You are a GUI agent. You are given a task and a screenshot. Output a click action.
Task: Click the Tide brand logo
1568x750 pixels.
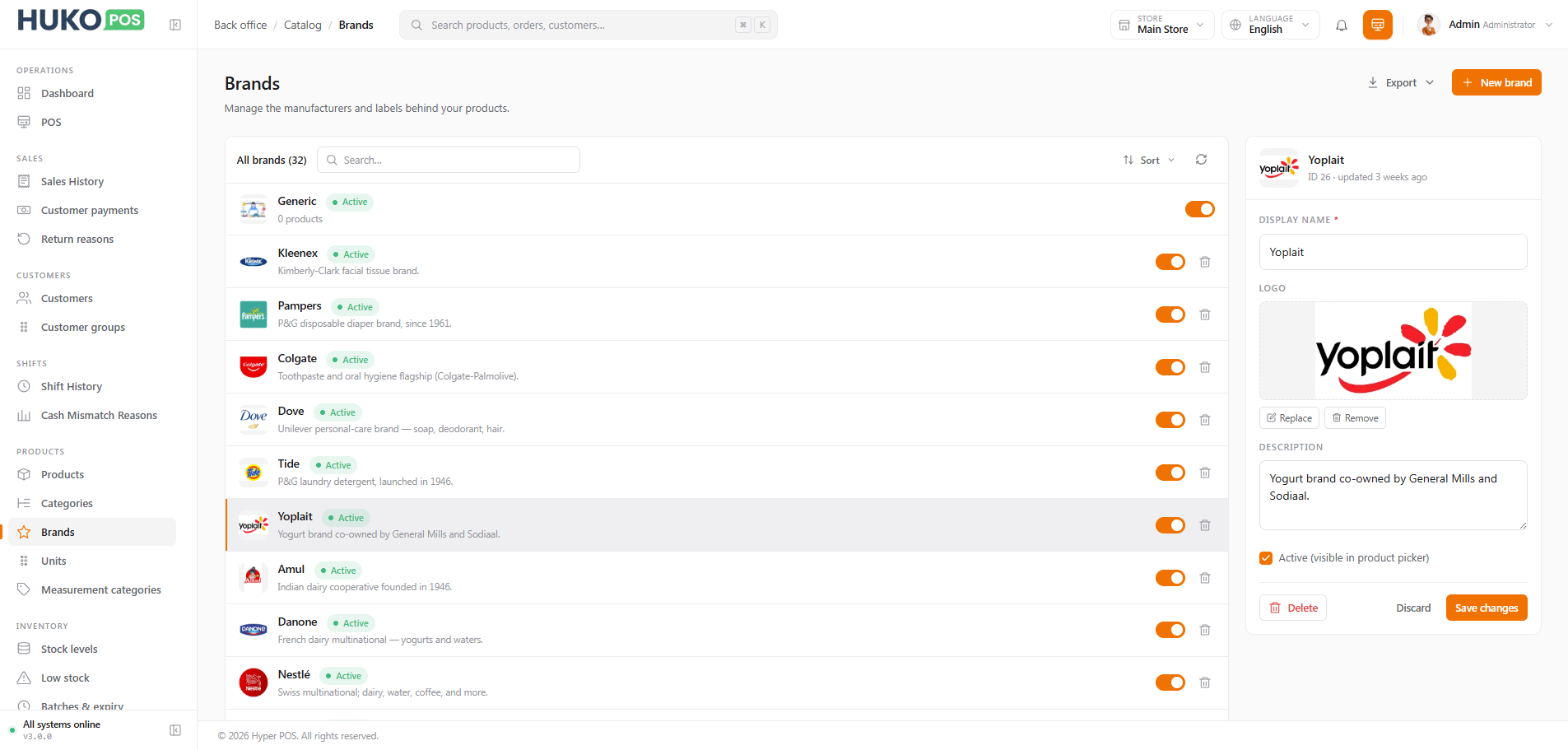pos(254,473)
